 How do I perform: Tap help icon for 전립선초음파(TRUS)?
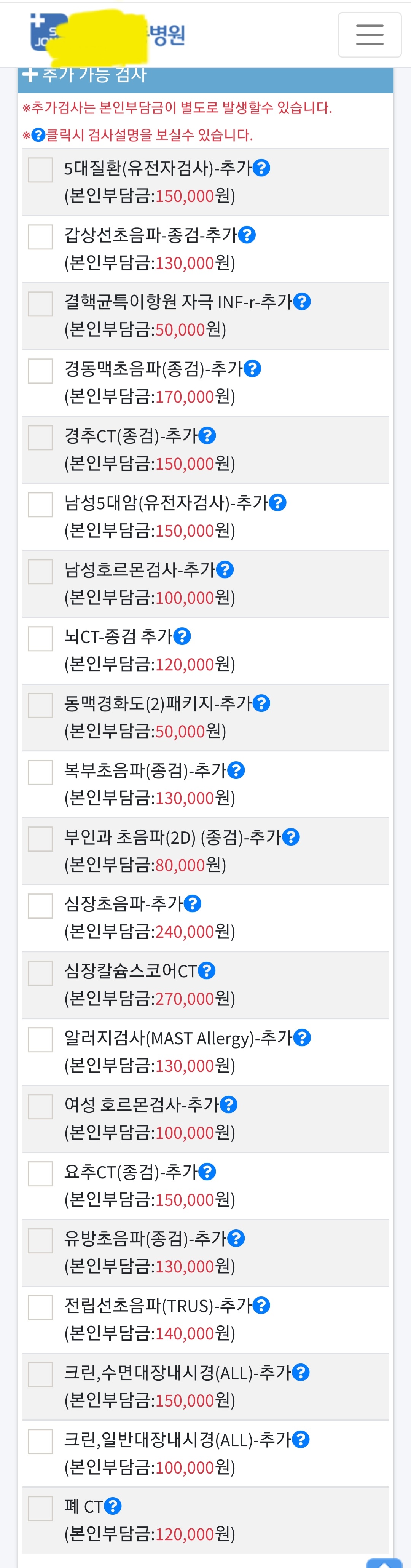coord(261,1305)
